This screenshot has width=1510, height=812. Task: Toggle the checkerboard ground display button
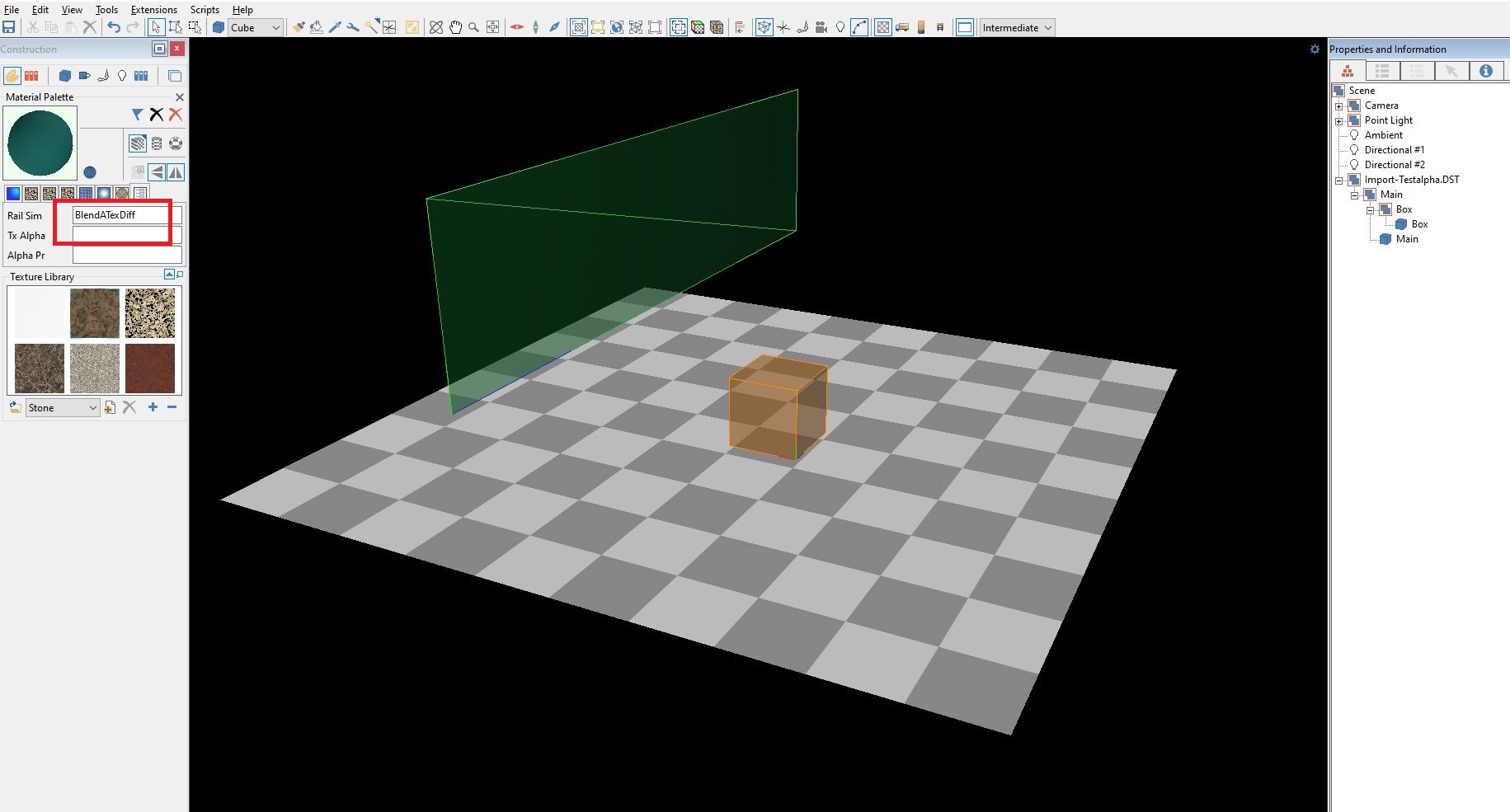tap(883, 27)
